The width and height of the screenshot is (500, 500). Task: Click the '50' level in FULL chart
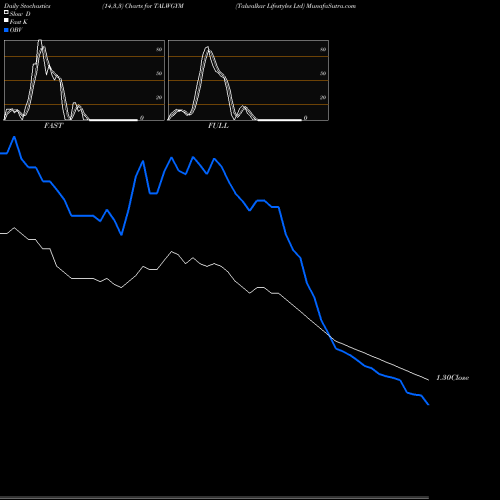[x=323, y=73]
